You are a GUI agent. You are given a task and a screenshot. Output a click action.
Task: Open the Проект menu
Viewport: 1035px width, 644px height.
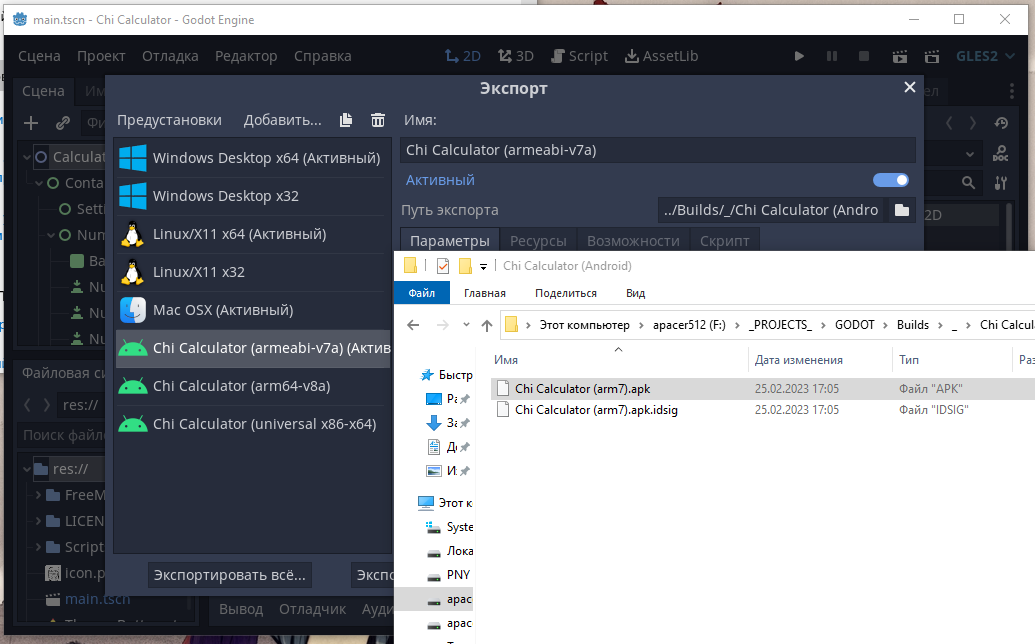point(101,56)
